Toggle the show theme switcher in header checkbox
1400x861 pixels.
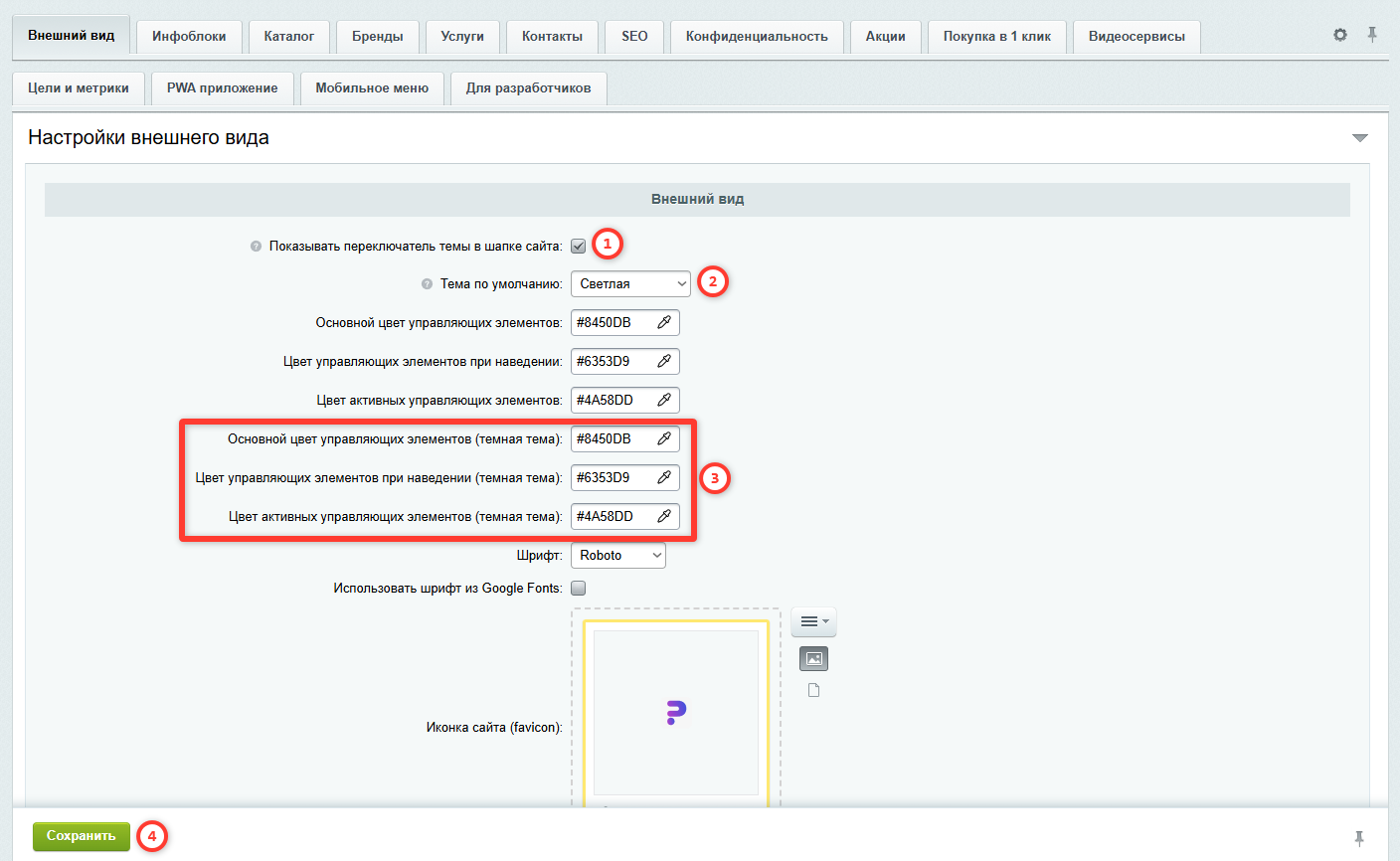coord(578,246)
